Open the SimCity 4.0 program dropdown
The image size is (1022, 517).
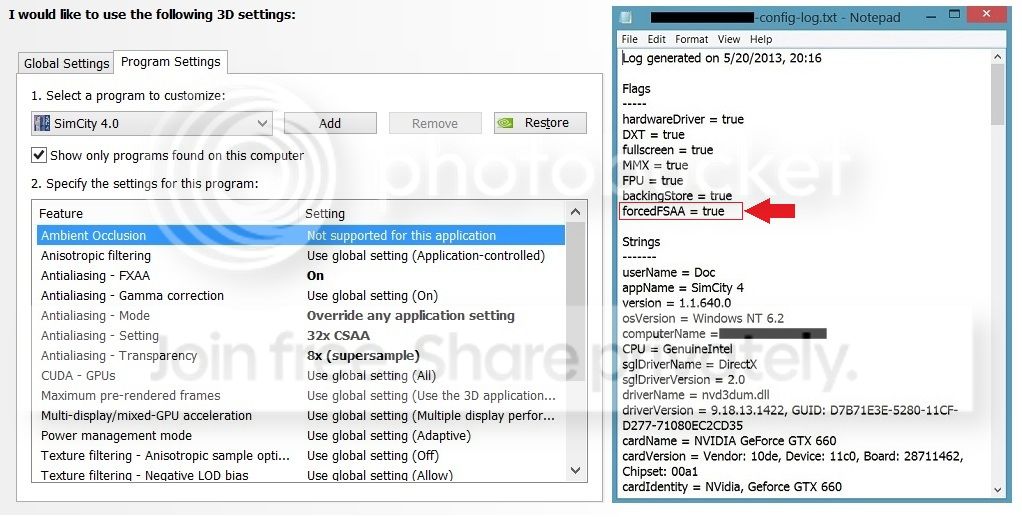tap(152, 123)
